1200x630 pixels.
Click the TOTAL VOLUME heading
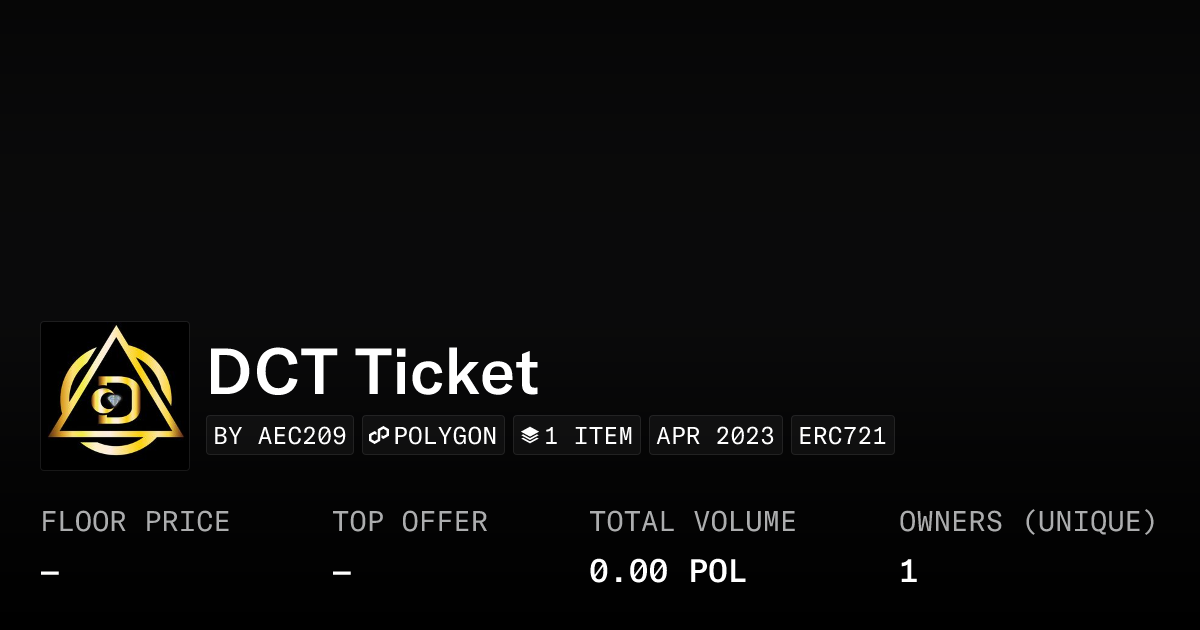click(x=692, y=522)
